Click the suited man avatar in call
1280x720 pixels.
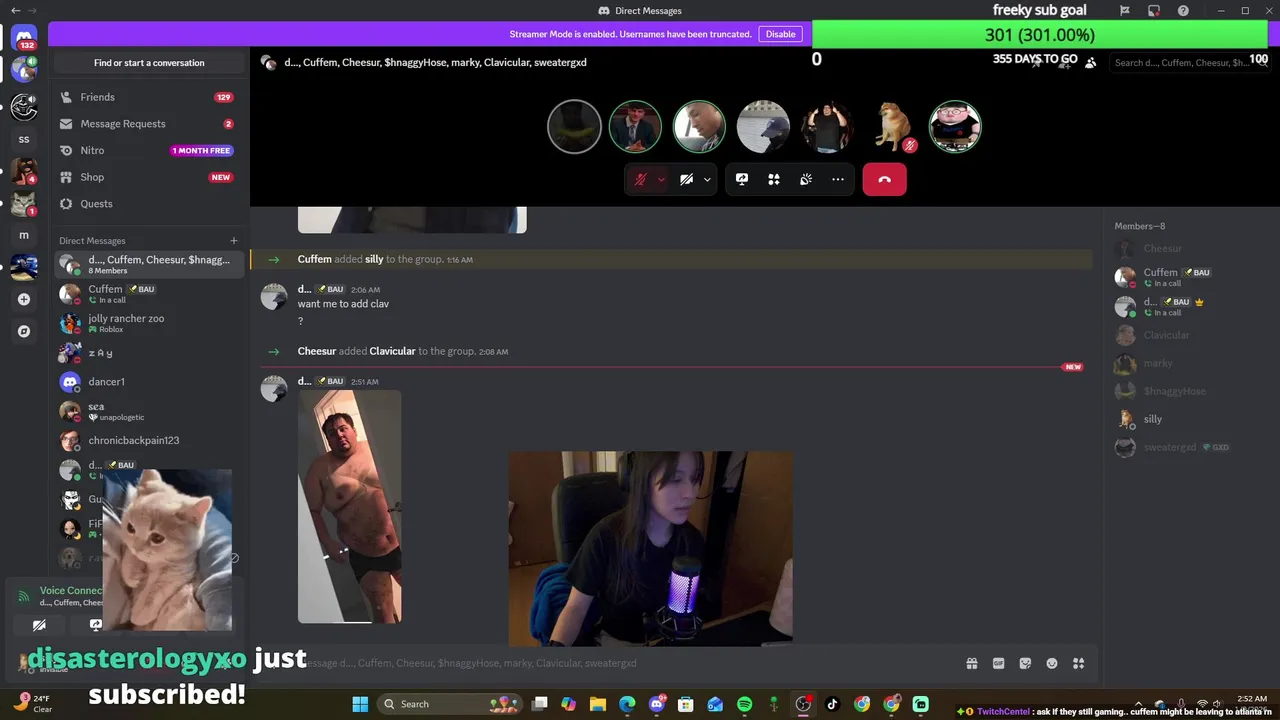pos(635,126)
